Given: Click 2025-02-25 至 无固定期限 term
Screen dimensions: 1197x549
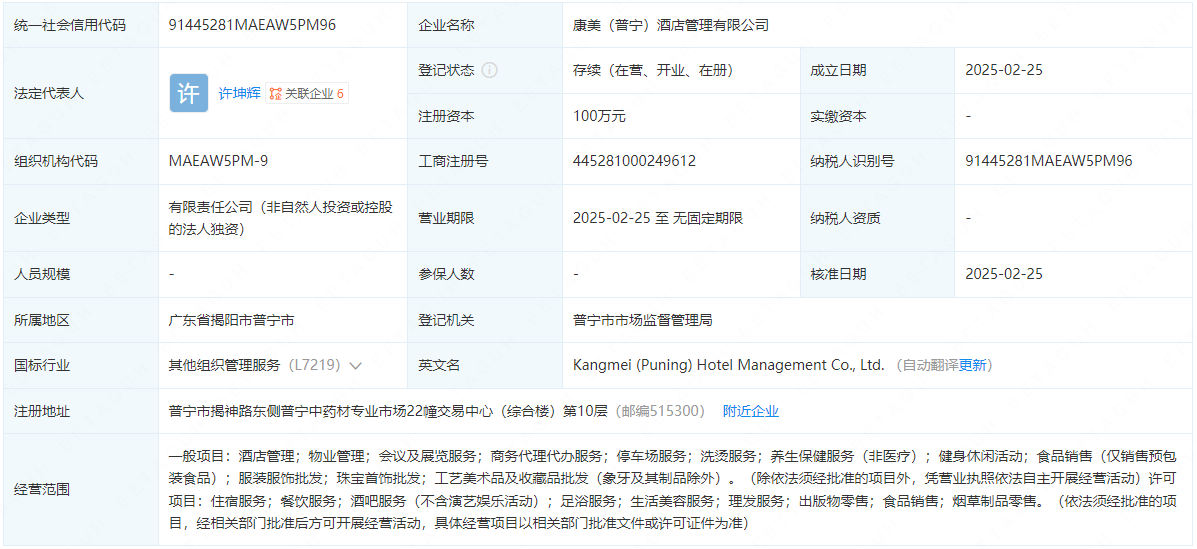Looking at the screenshot, I should point(658,218).
